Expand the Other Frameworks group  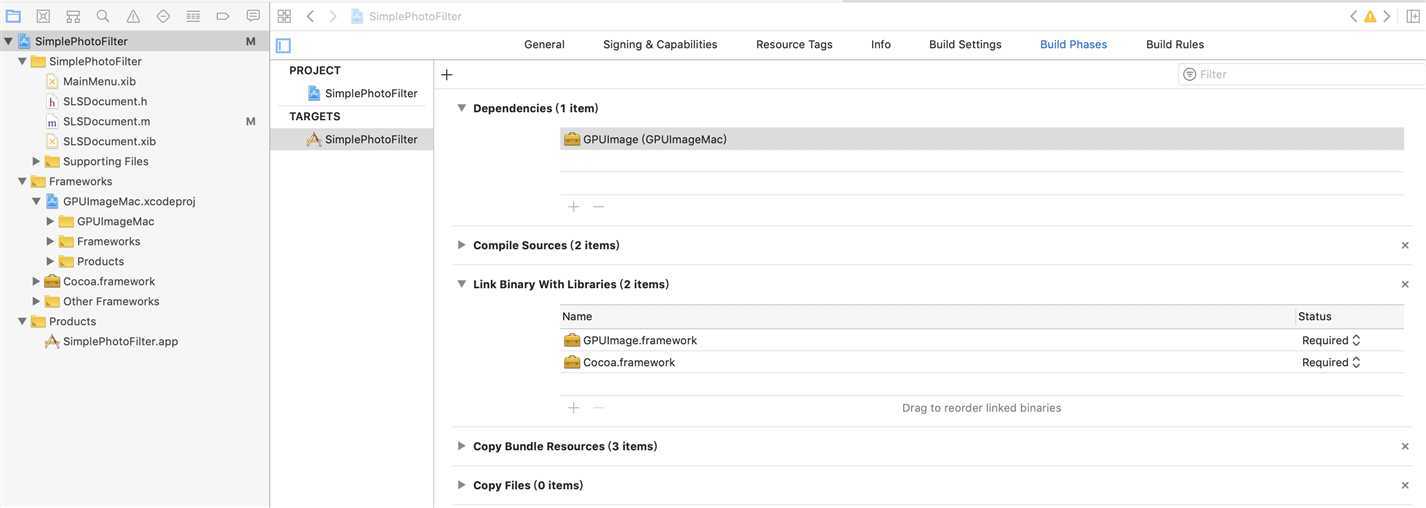coord(36,301)
